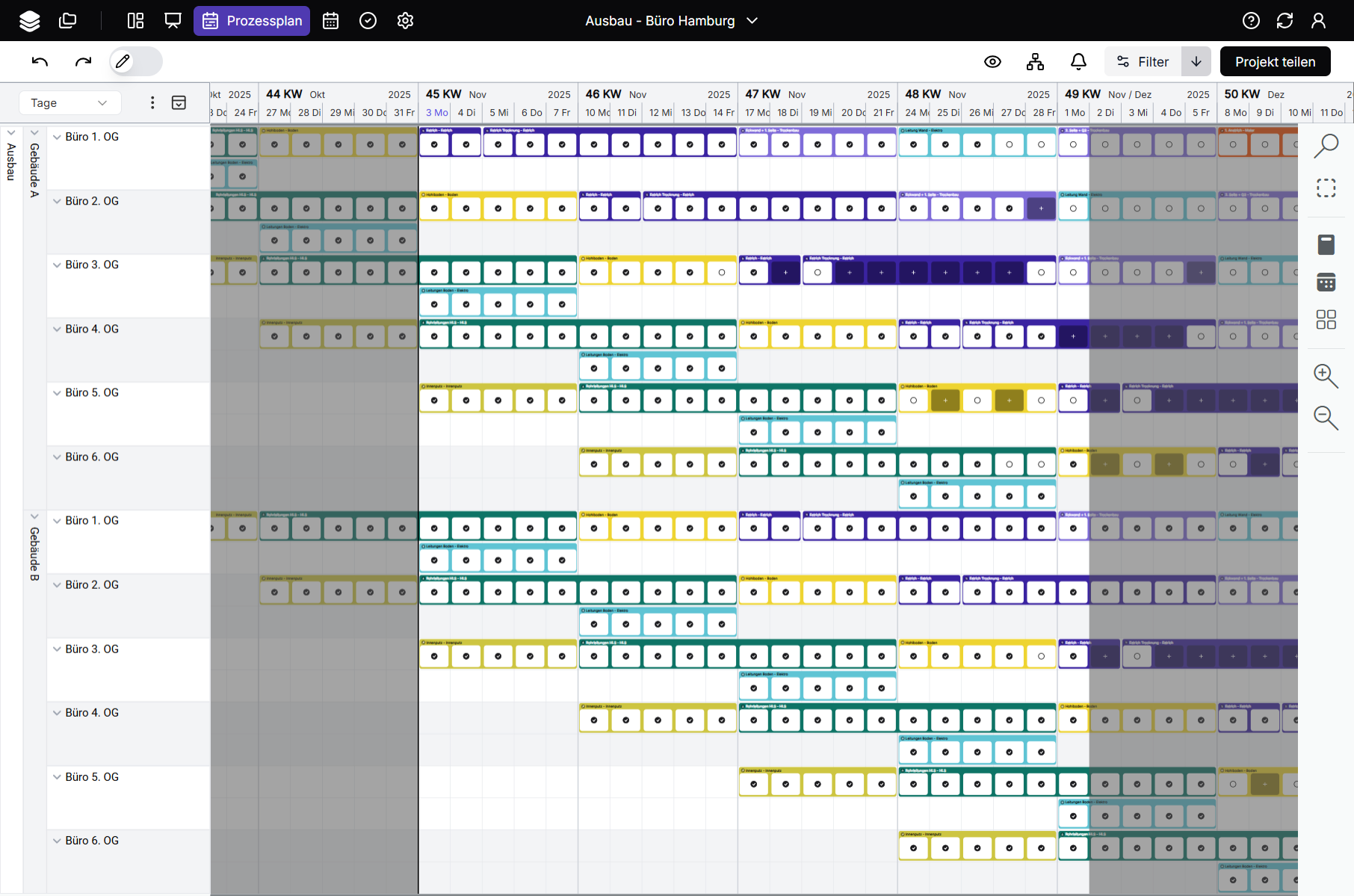Check the empty task circle on 27 Do in Büro 1. OG
The height and width of the screenshot is (896, 1354).
tap(1009, 144)
